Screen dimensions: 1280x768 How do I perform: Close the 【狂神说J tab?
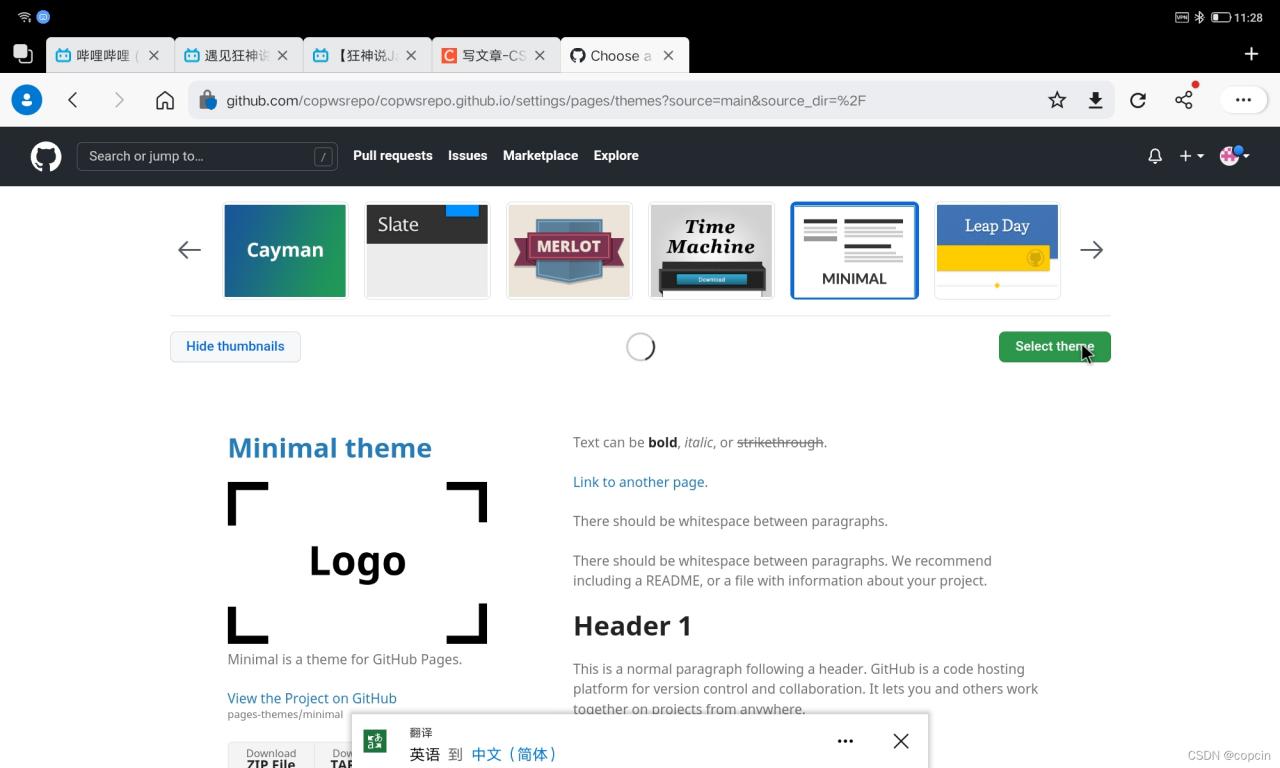point(411,56)
